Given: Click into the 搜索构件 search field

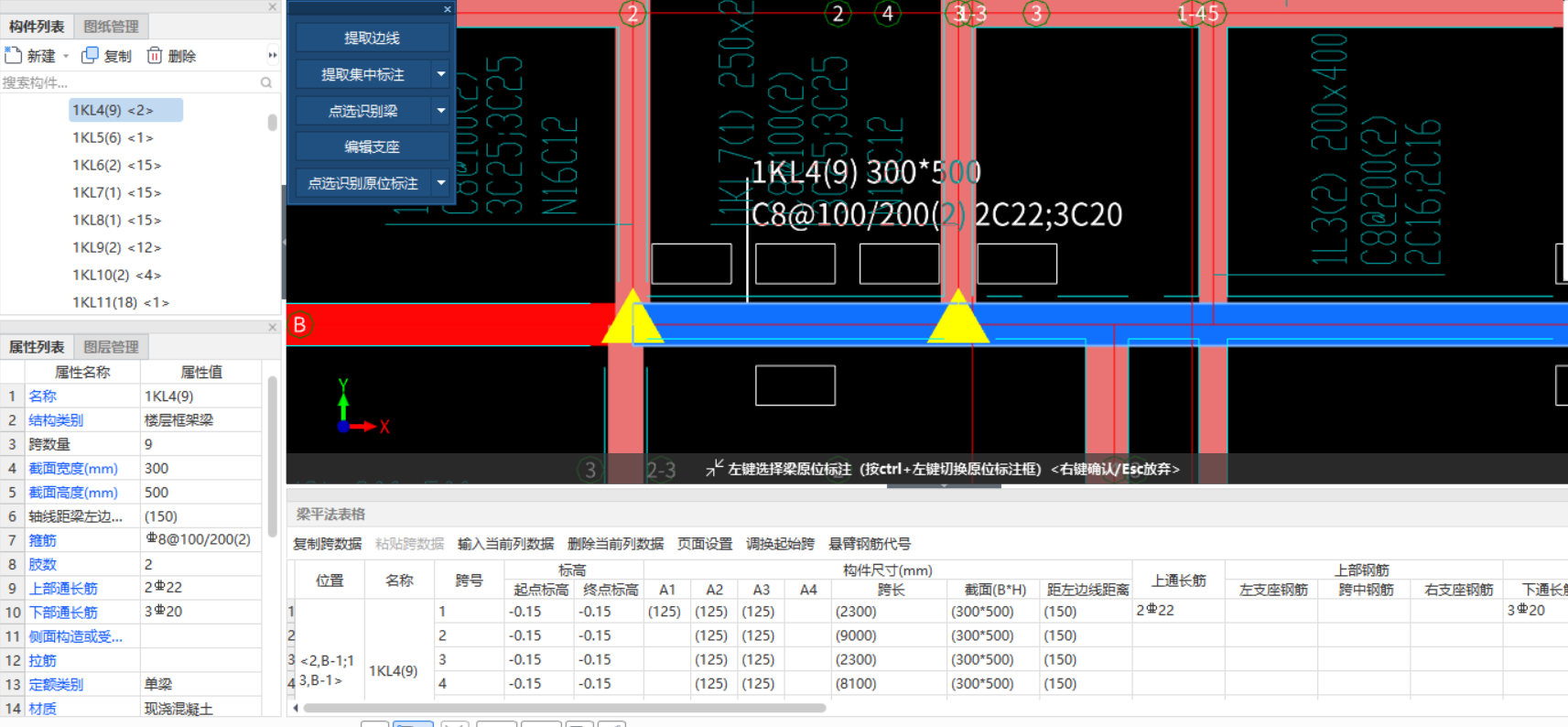Looking at the screenshot, I should point(128,82).
